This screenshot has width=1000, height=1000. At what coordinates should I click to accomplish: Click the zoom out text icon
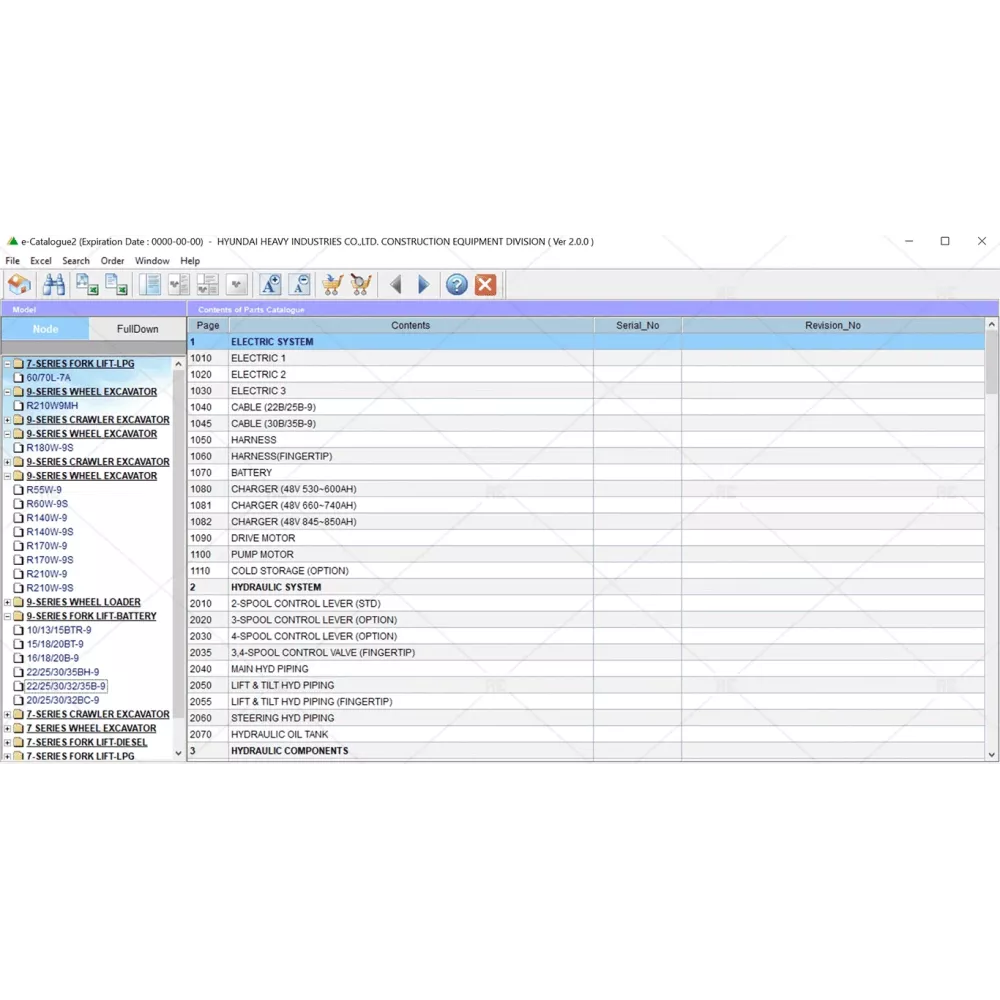(299, 285)
